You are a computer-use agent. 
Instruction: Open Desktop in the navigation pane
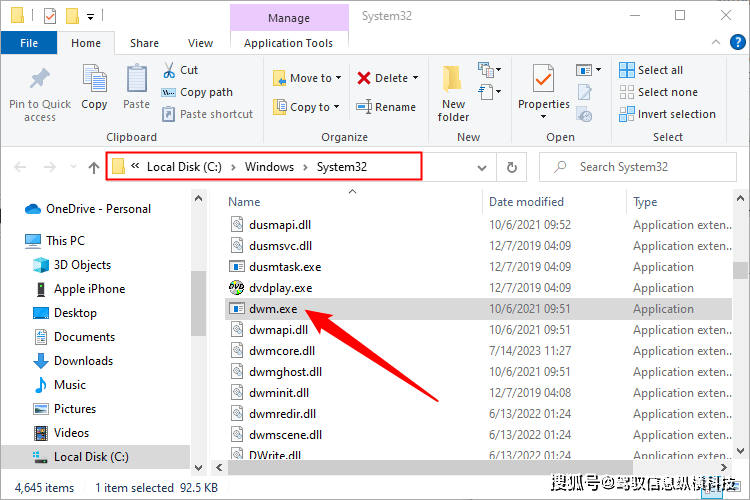[x=65, y=313]
